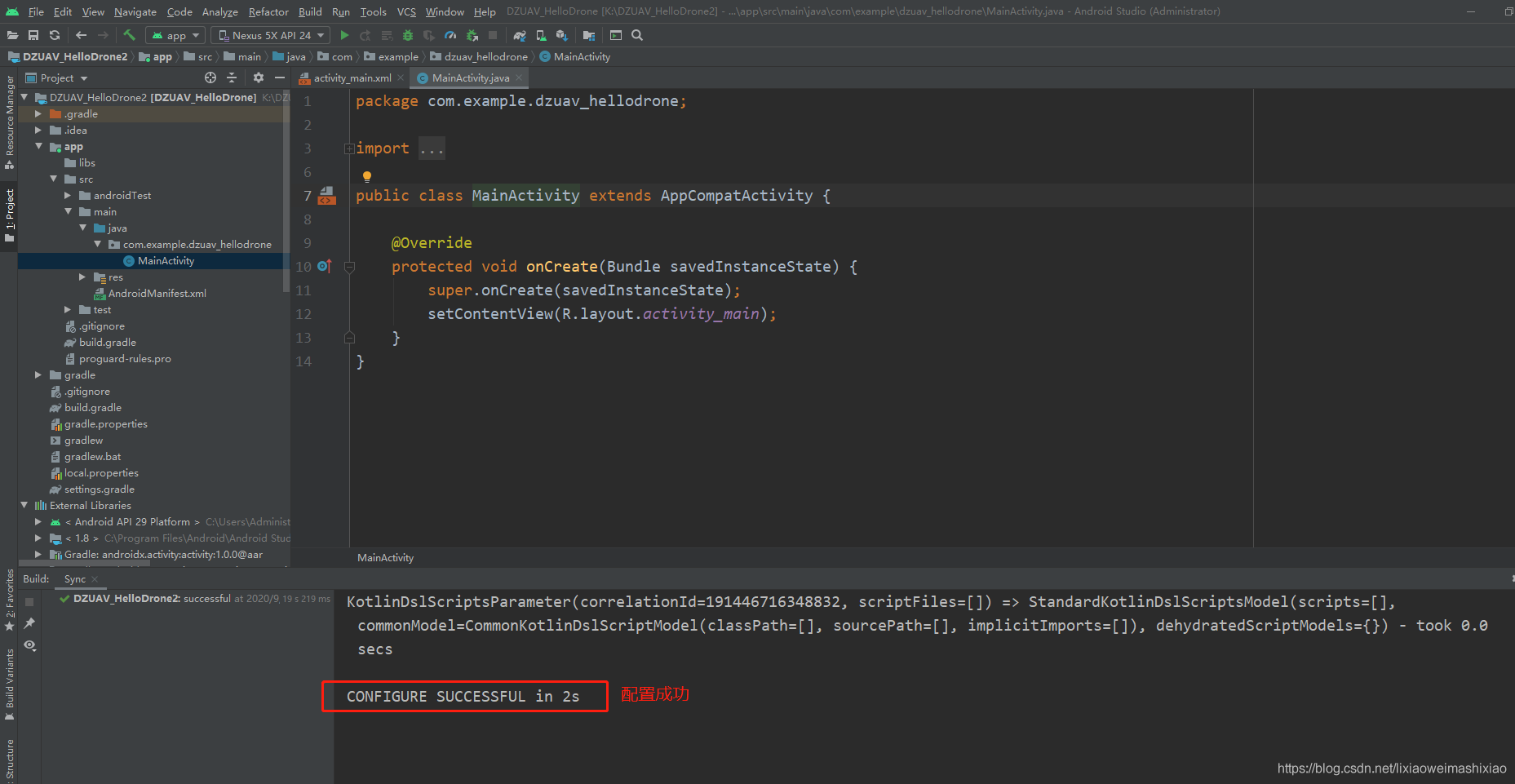Click the override gutter icon on line 10
The height and width of the screenshot is (784, 1515).
pyautogui.click(x=325, y=266)
